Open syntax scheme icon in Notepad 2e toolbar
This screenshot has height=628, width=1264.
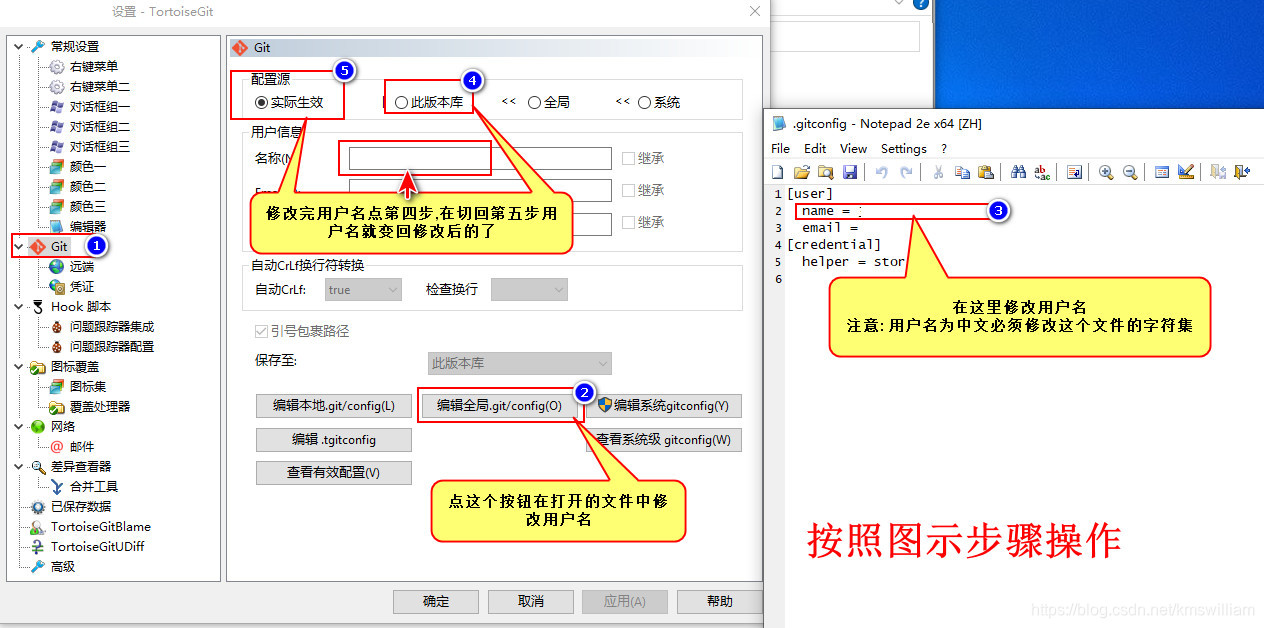pos(1162,172)
